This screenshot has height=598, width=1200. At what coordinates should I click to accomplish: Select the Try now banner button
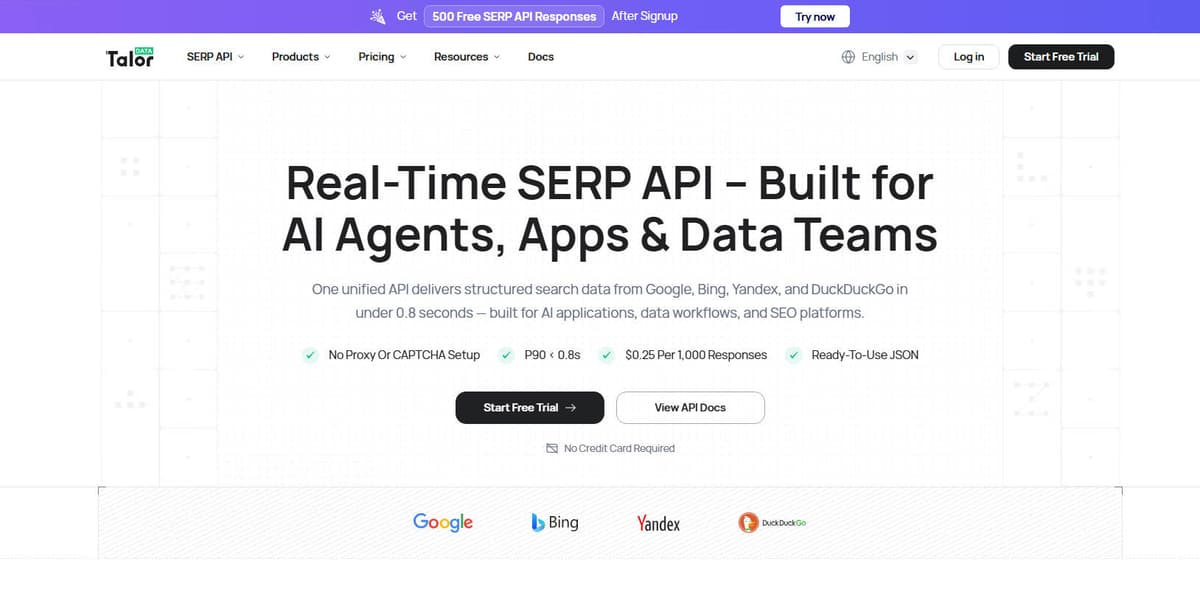pyautogui.click(x=815, y=16)
